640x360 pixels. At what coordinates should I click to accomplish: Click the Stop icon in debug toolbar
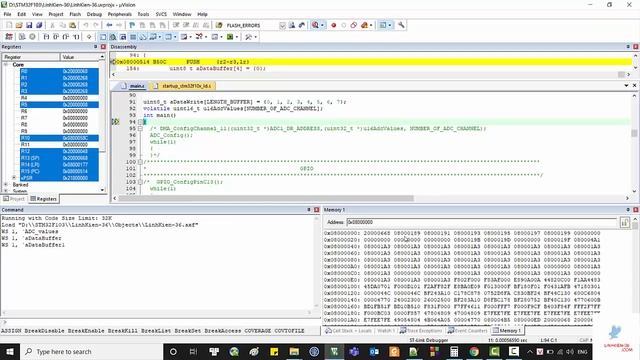[32, 37]
